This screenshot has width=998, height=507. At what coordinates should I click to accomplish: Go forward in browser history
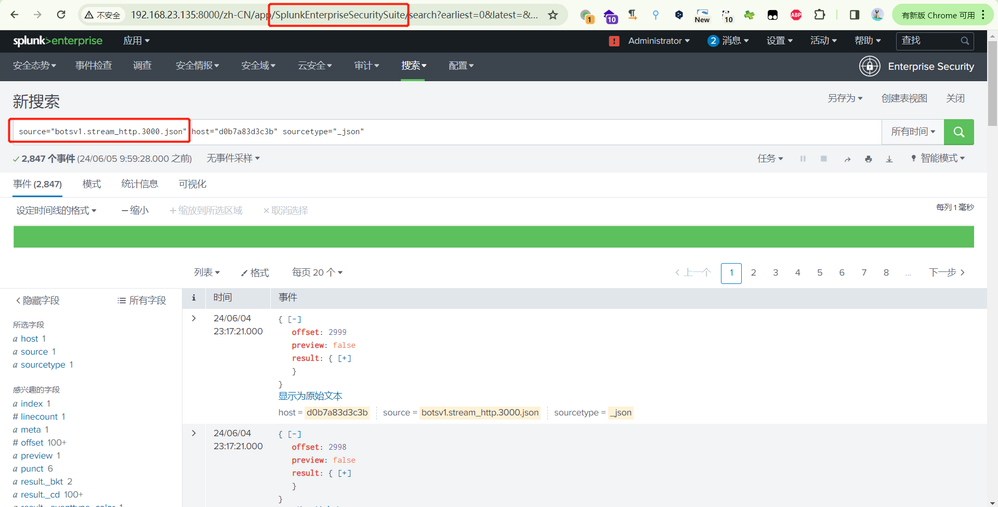[38, 15]
